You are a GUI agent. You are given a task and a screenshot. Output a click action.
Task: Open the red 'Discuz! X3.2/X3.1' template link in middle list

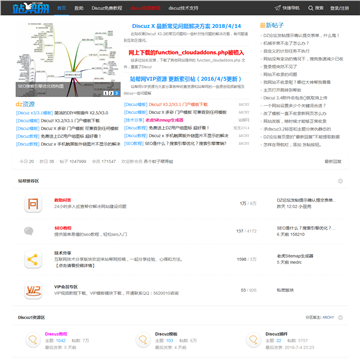pos(178,104)
